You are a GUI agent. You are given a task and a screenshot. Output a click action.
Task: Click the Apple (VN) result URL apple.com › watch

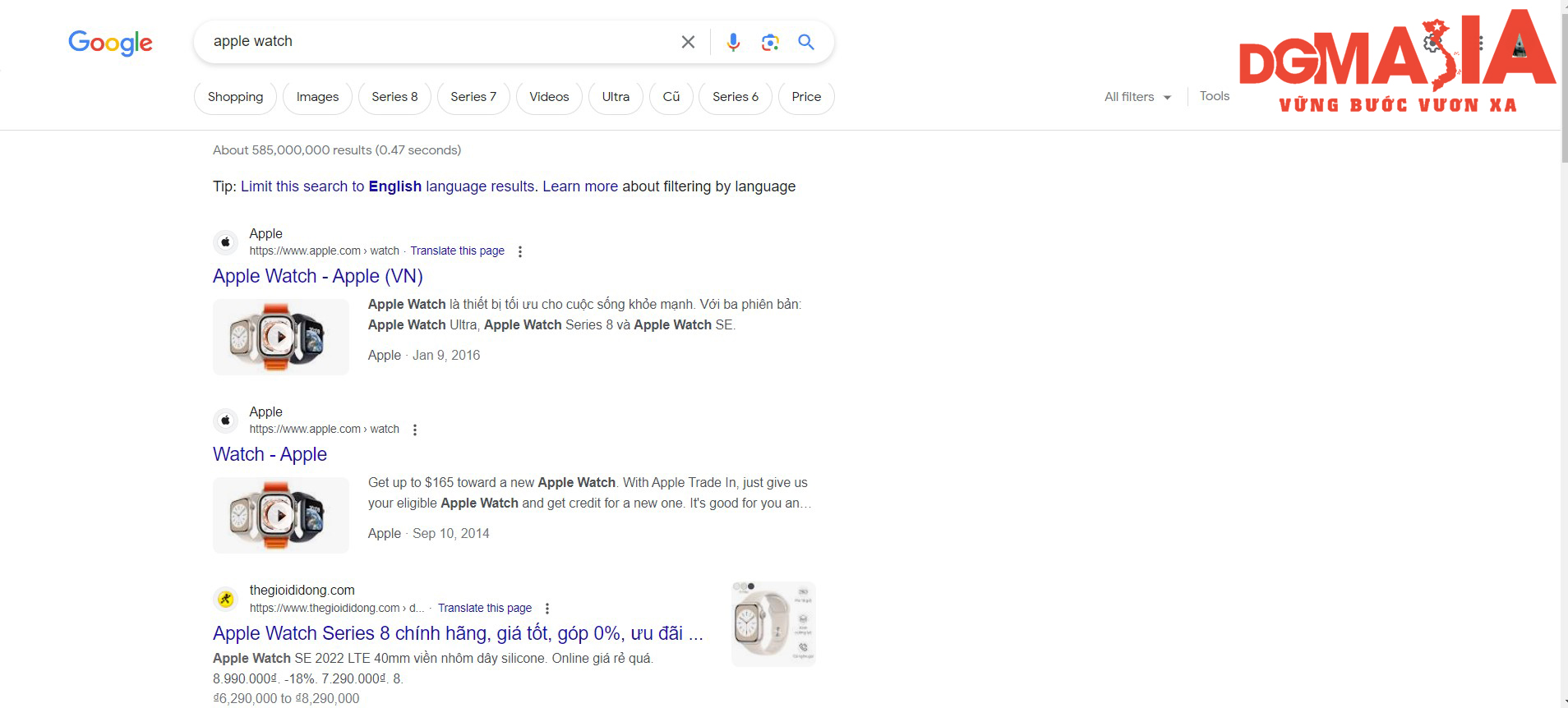coord(325,251)
